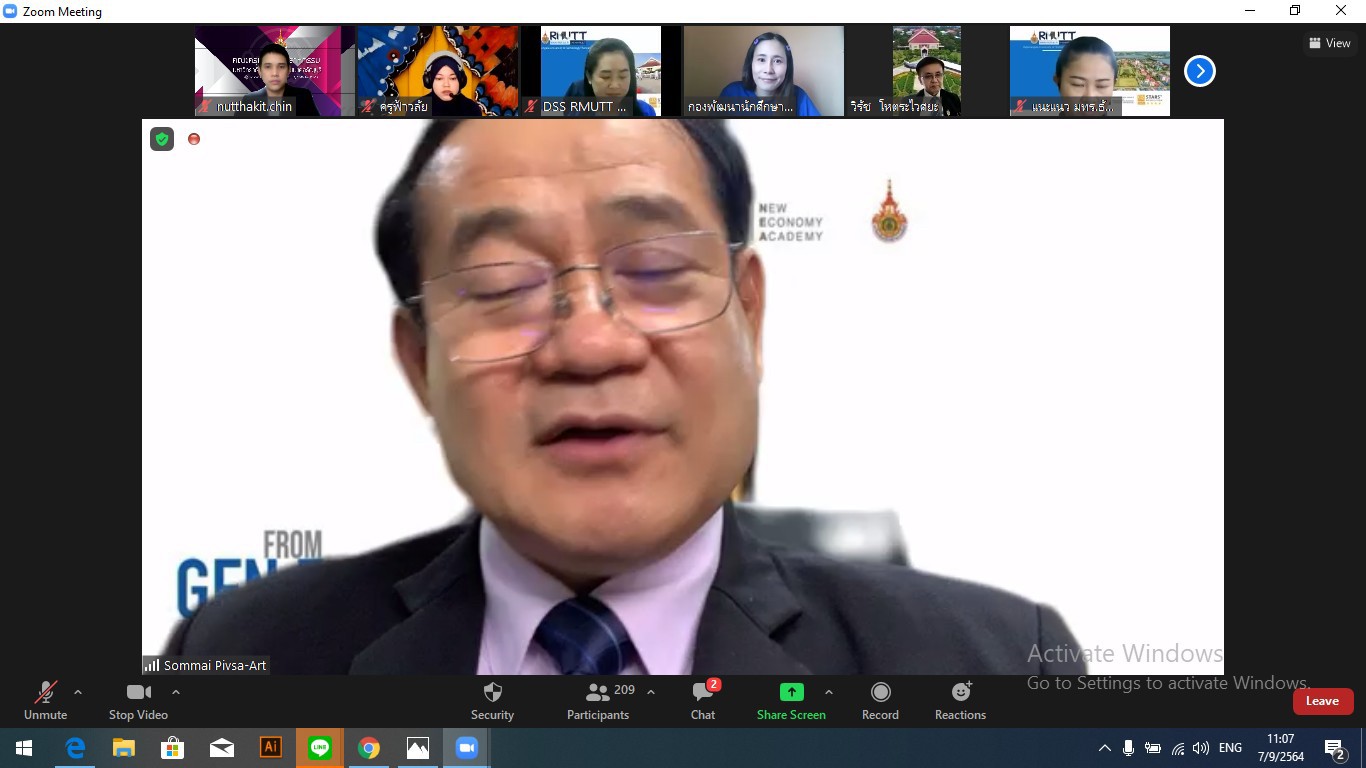Viewport: 1366px width, 768px height.
Task: Expand video options arrow next to Stop Video
Action: click(x=176, y=692)
